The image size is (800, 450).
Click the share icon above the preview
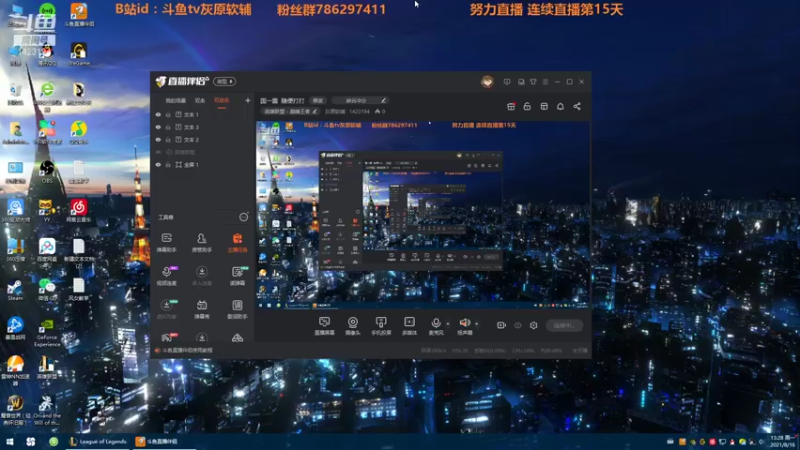[577, 106]
